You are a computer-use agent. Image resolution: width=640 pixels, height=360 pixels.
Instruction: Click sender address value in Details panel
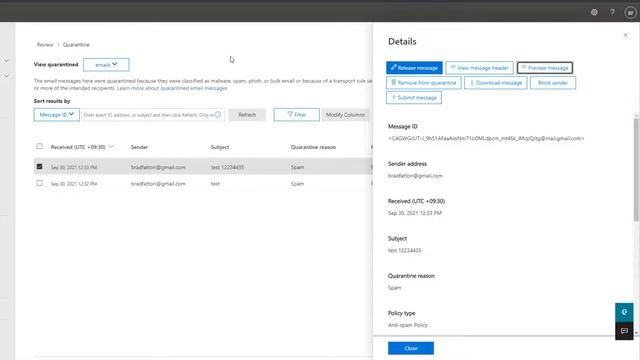[415, 176]
